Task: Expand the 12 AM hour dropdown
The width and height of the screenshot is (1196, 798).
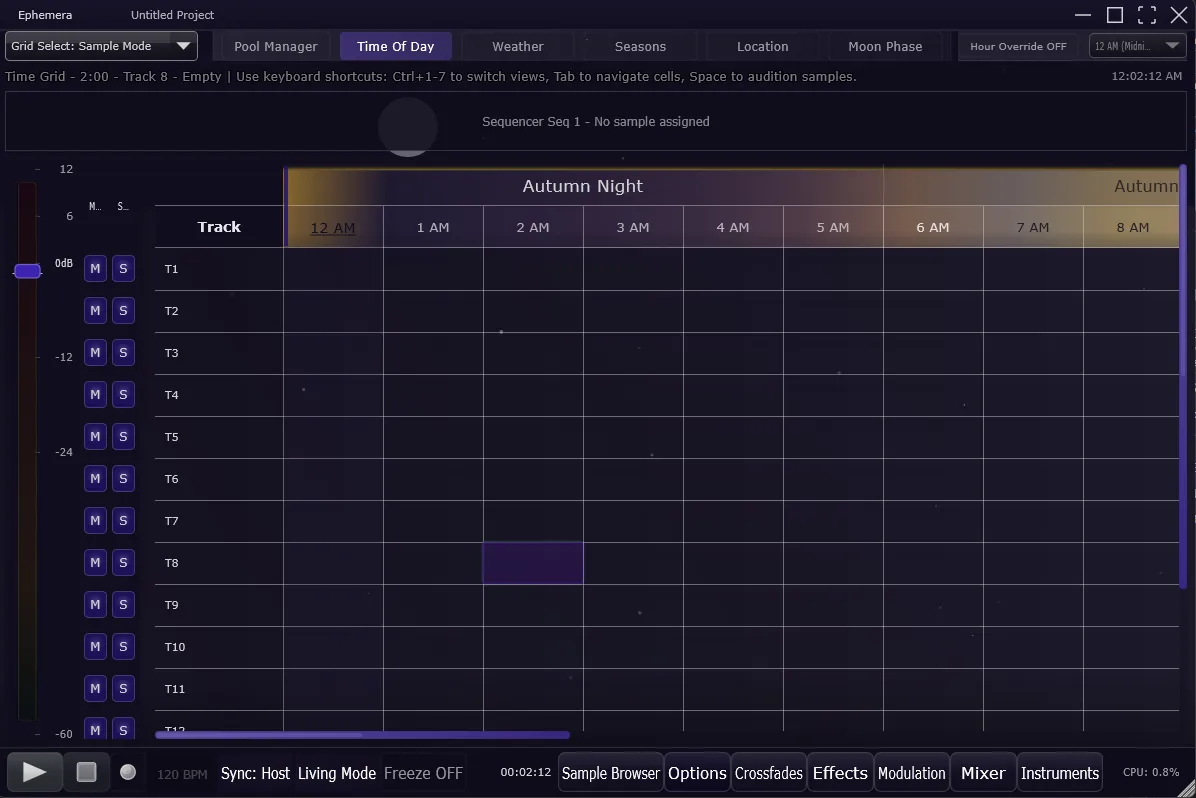Action: (1137, 46)
